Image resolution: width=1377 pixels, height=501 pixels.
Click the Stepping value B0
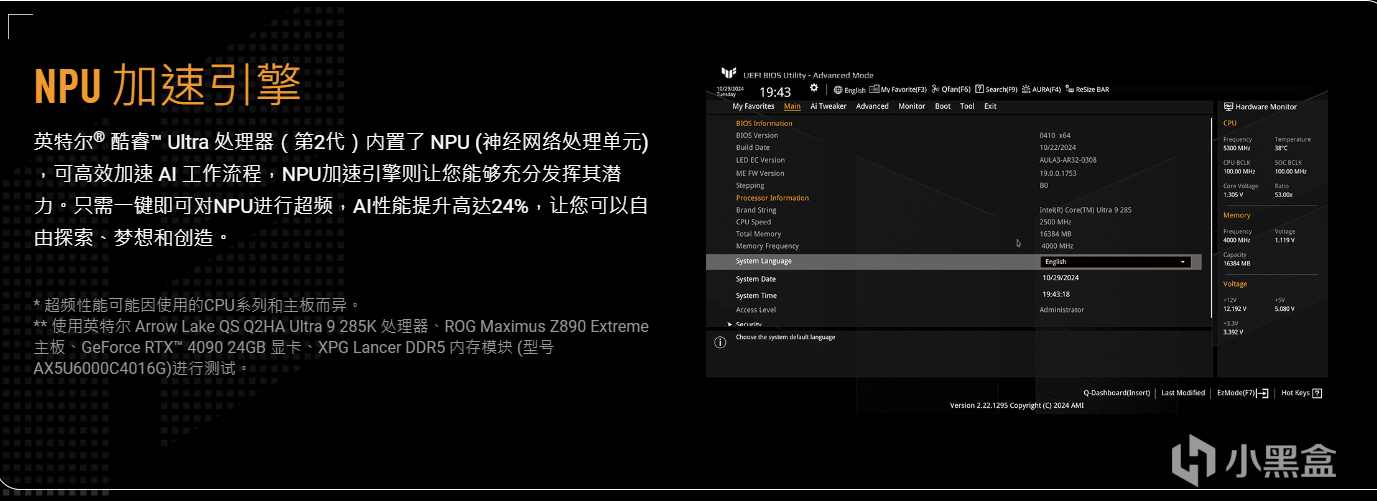point(1044,185)
